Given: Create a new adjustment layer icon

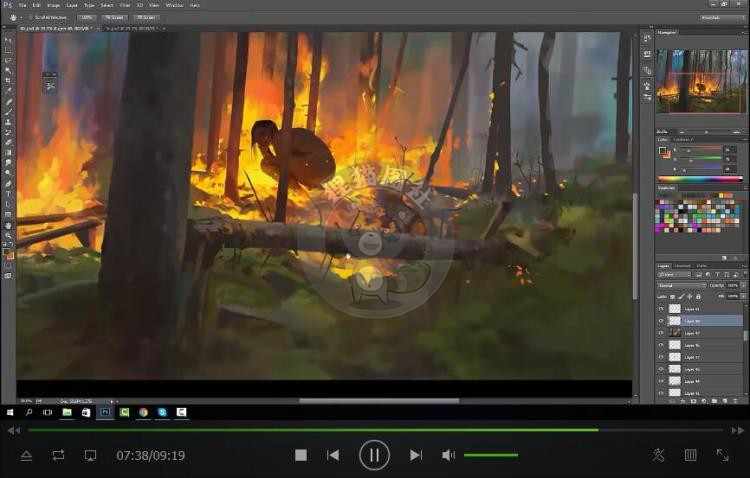Looking at the screenshot, I should click(704, 401).
